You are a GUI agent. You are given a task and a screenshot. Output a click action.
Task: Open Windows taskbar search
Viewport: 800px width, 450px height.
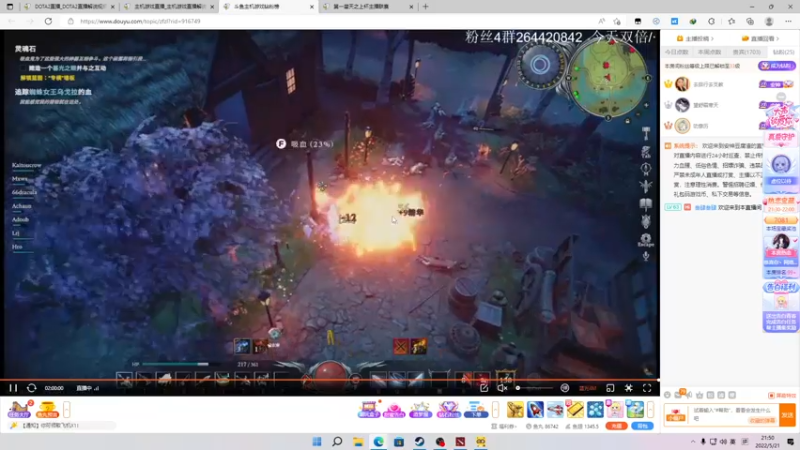[x=337, y=441]
